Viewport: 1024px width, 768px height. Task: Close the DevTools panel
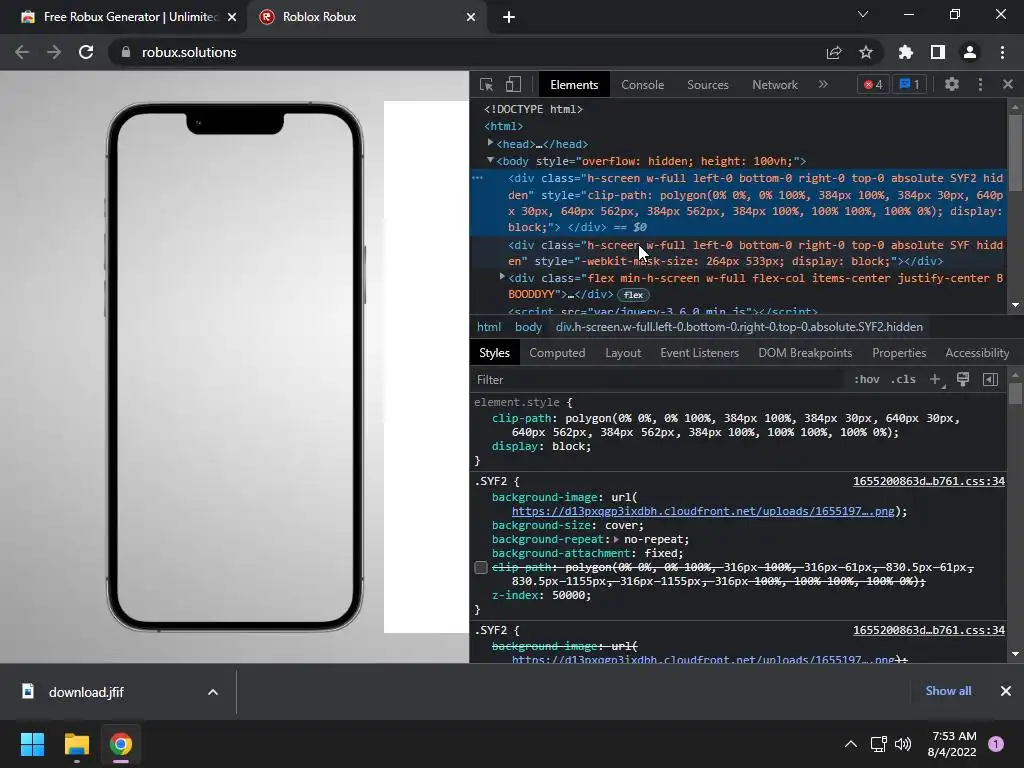(1008, 84)
